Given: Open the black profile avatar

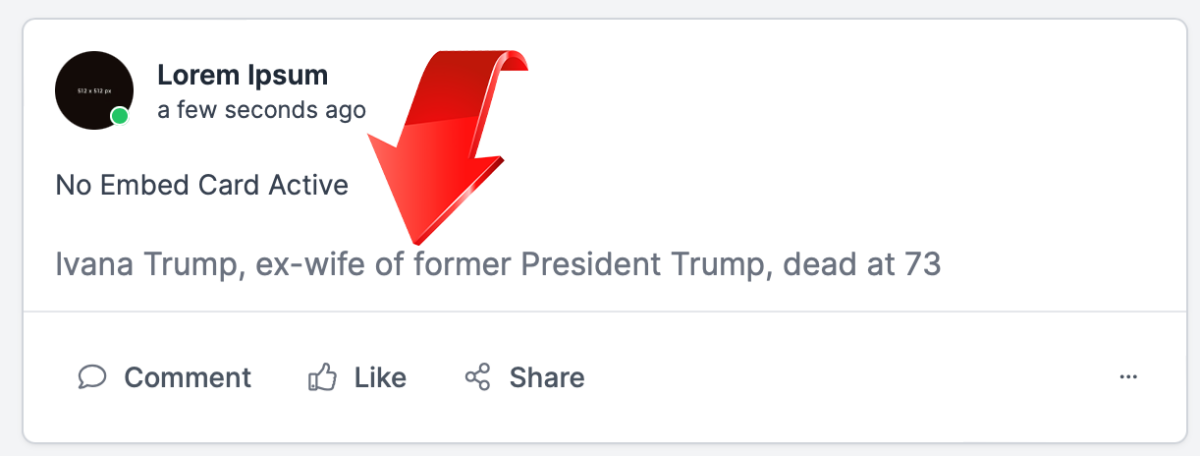Looking at the screenshot, I should point(93,90).
